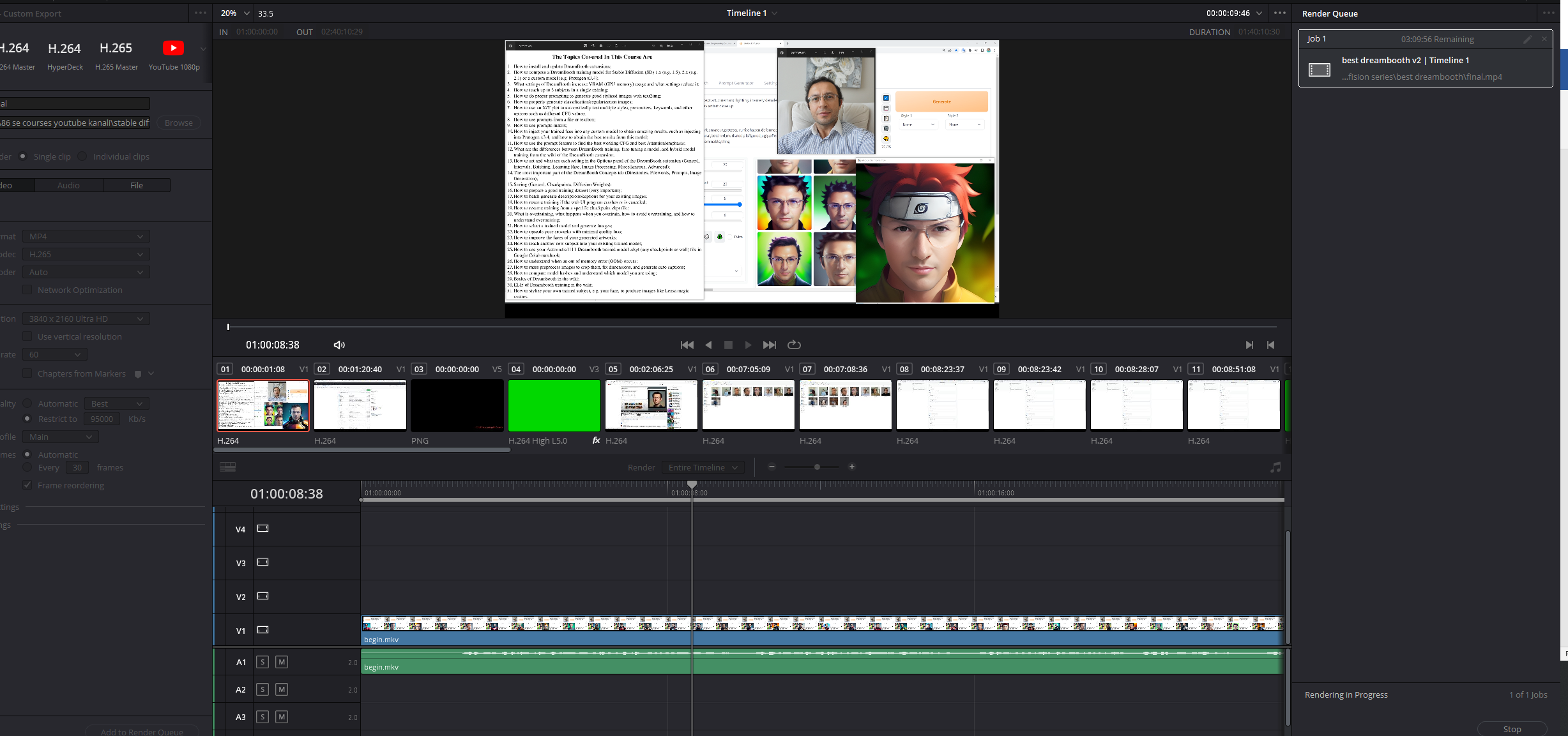Select the Automatic quality radio button
This screenshot has height=736, width=1568.
[27, 403]
